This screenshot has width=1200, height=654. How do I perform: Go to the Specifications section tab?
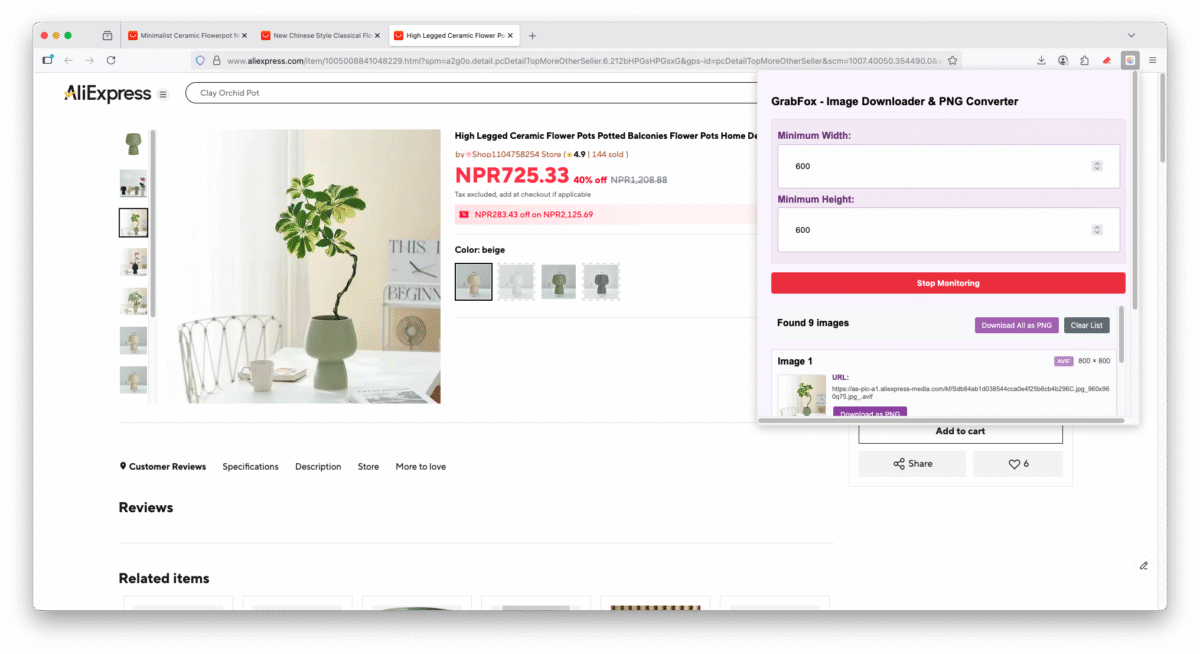(x=250, y=467)
